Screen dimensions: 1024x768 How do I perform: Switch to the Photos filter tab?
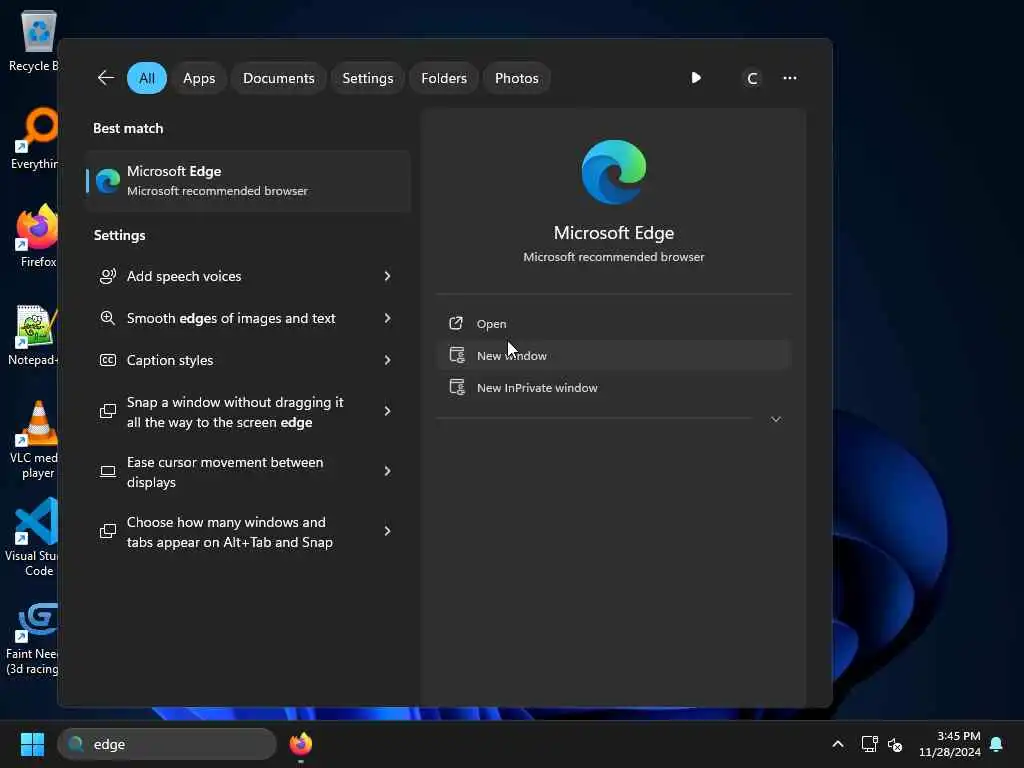point(517,78)
